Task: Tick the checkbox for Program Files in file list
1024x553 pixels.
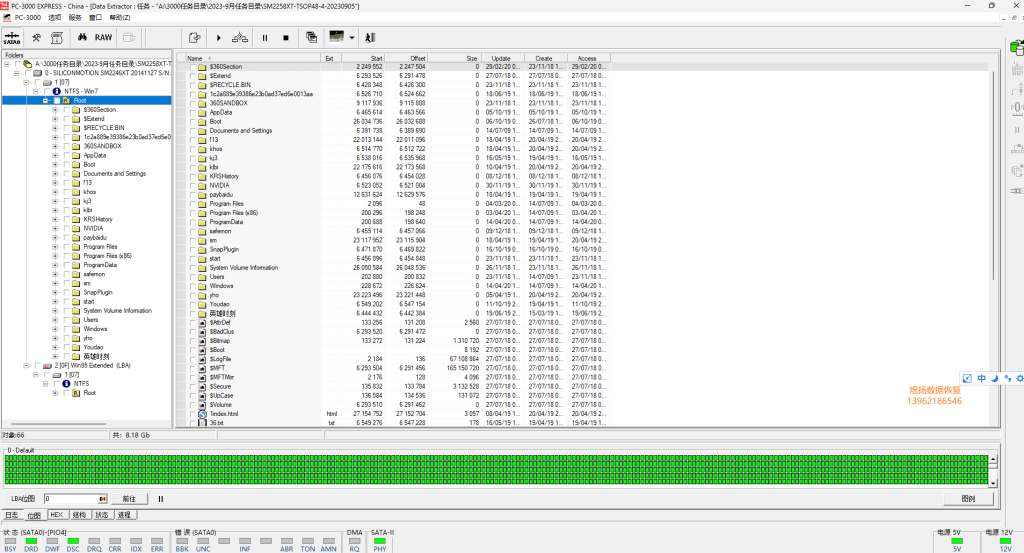Action: click(x=193, y=204)
